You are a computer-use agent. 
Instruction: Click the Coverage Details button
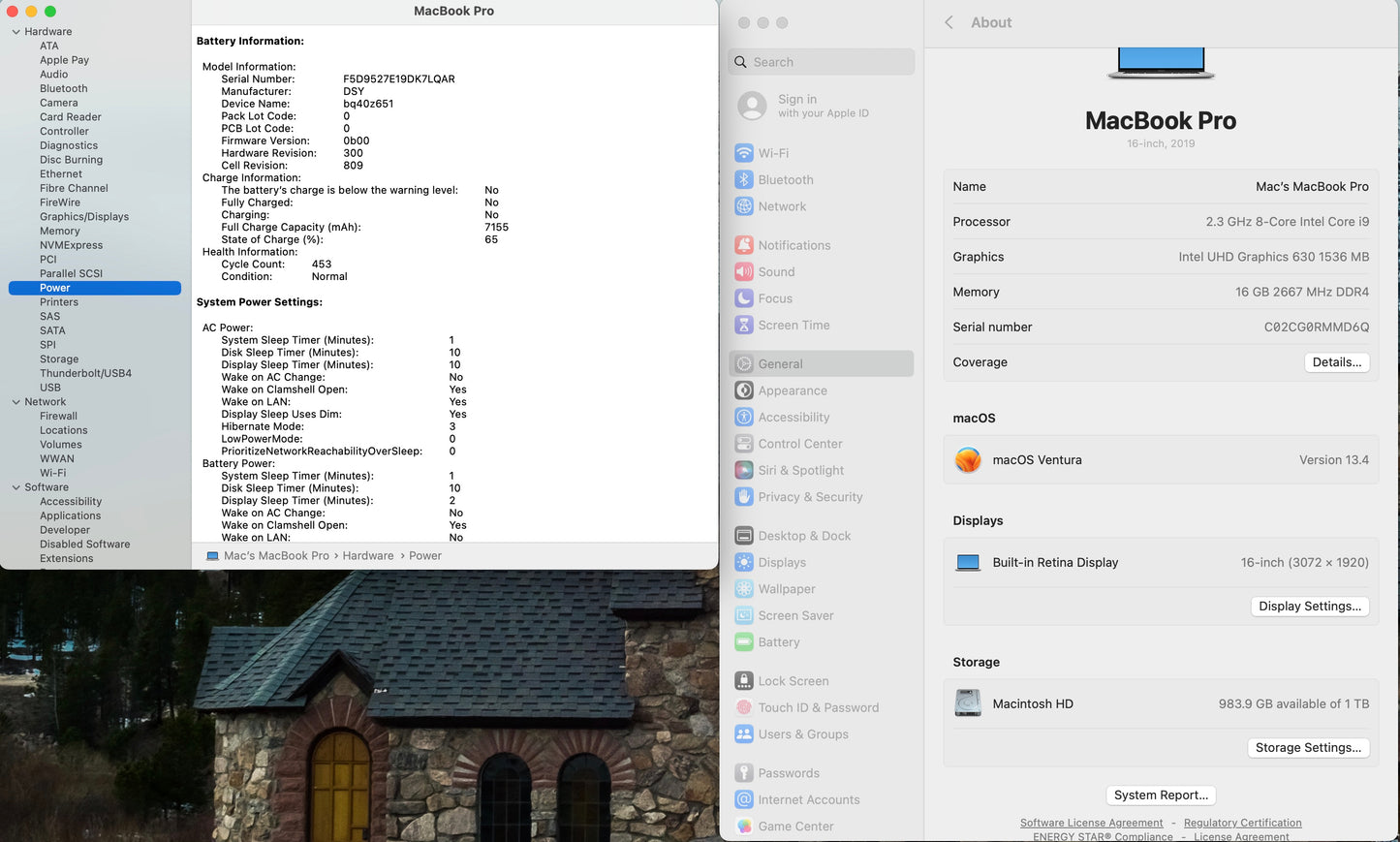1336,362
